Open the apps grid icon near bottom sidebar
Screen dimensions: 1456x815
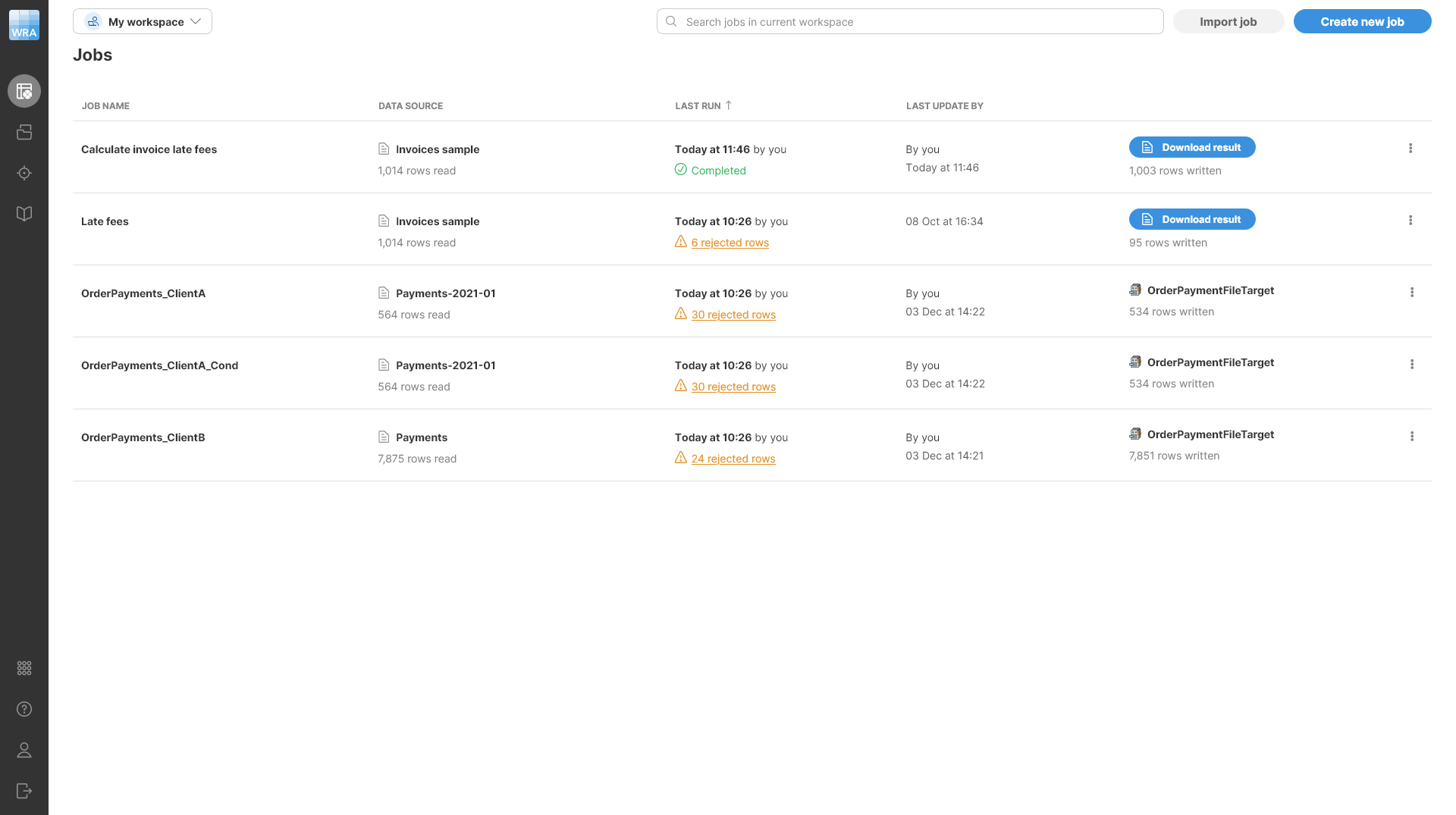click(x=24, y=668)
